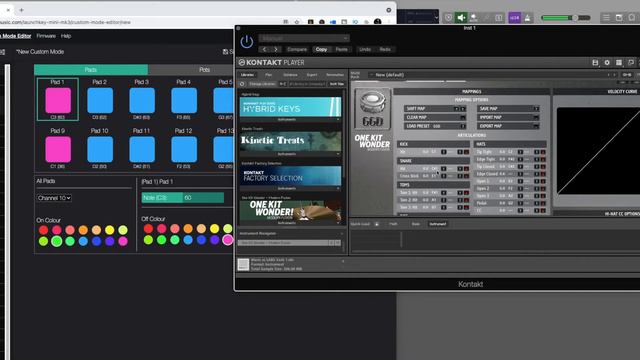The image size is (640, 360).
Task: Open the Clear Map dropdown
Action: [x=435, y=118]
